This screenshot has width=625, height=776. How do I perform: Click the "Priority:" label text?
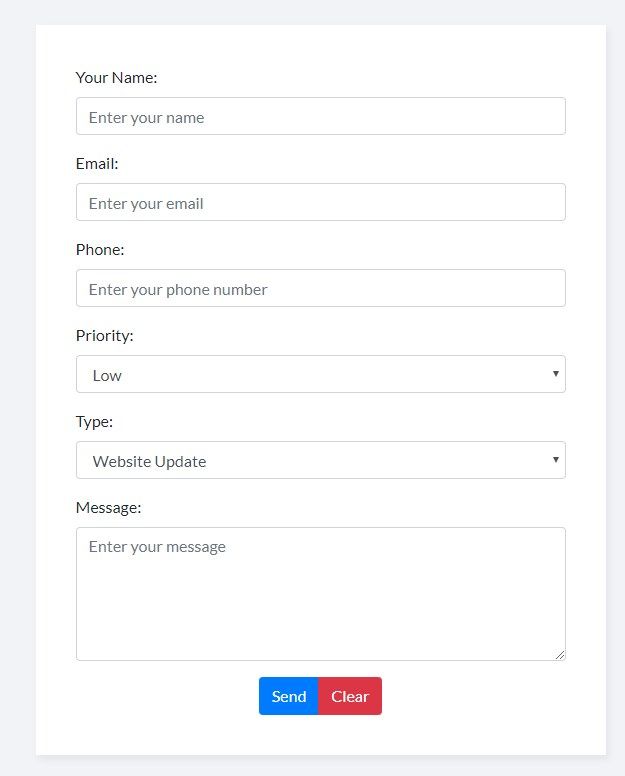coord(104,336)
